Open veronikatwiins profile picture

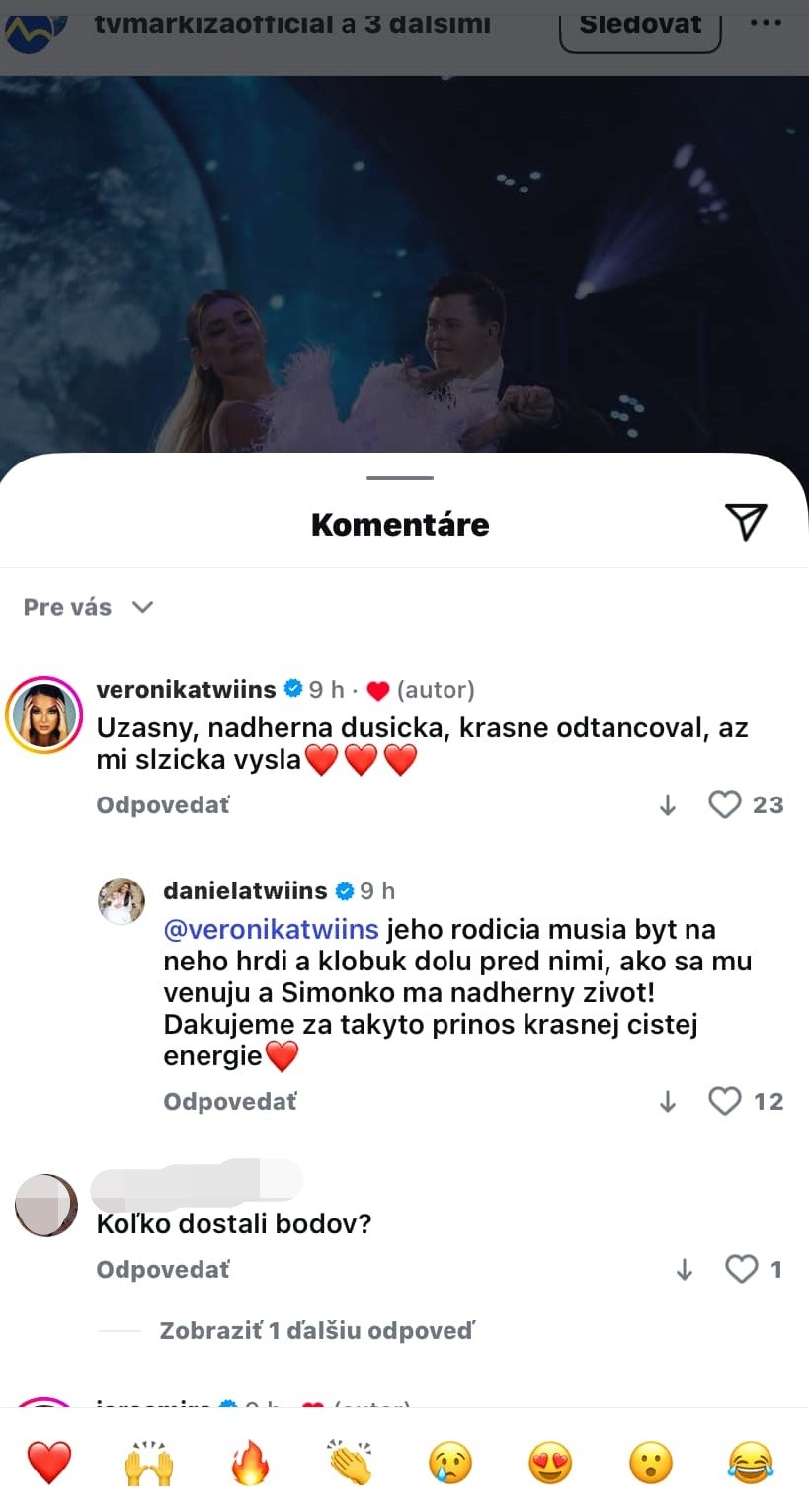tap(43, 714)
